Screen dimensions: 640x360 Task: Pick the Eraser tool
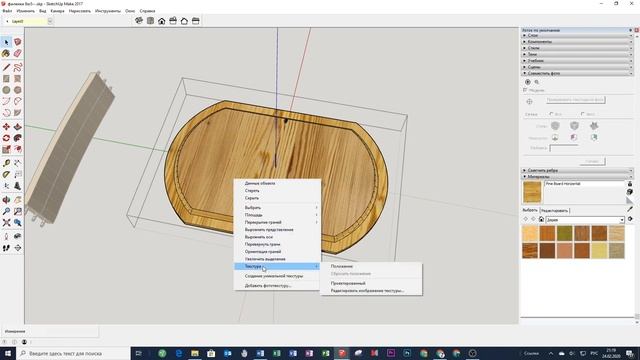[18, 53]
